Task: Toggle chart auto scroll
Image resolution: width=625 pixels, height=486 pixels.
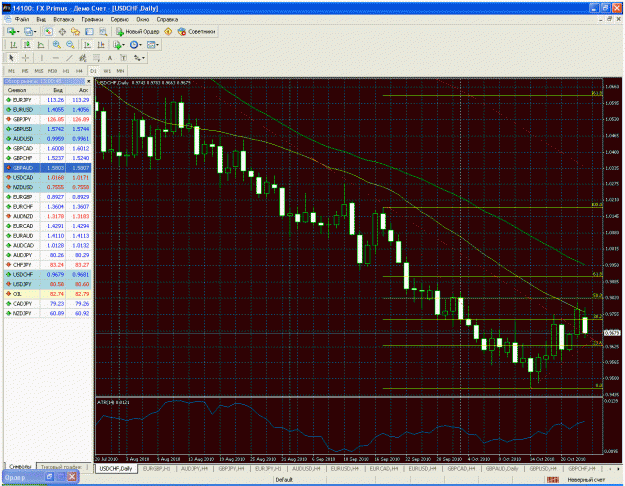Action: coord(87,45)
